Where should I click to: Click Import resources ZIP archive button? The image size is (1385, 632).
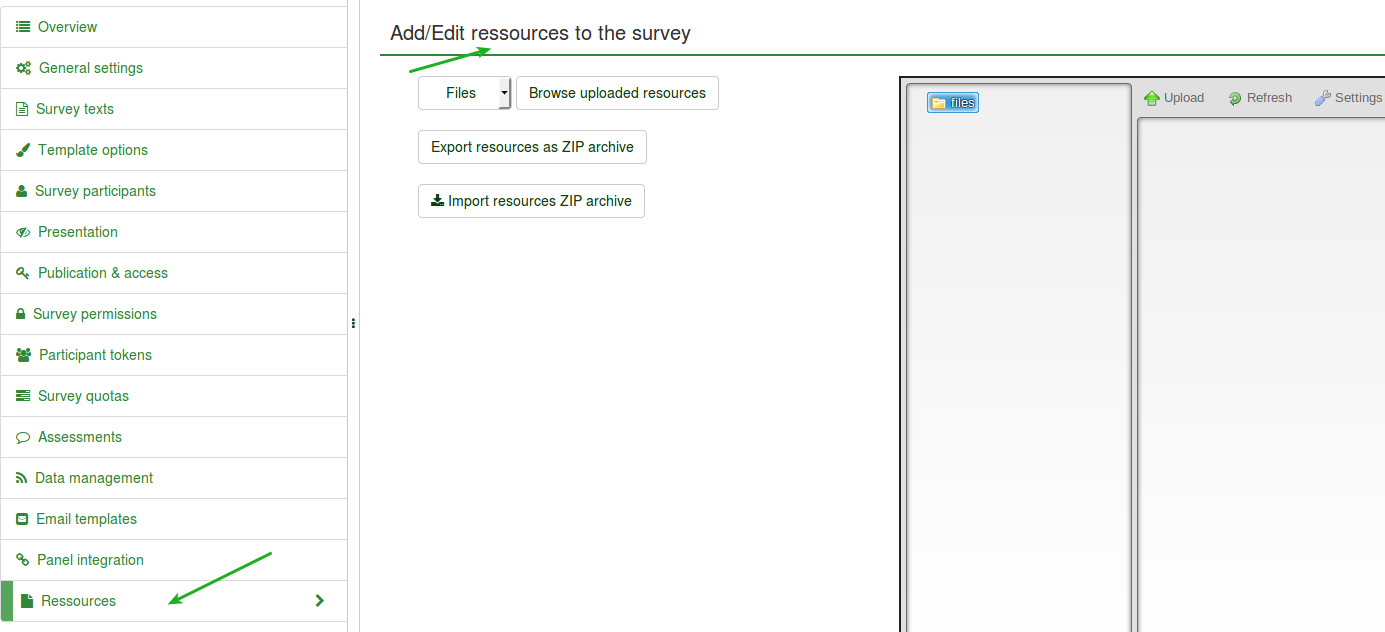(531, 201)
